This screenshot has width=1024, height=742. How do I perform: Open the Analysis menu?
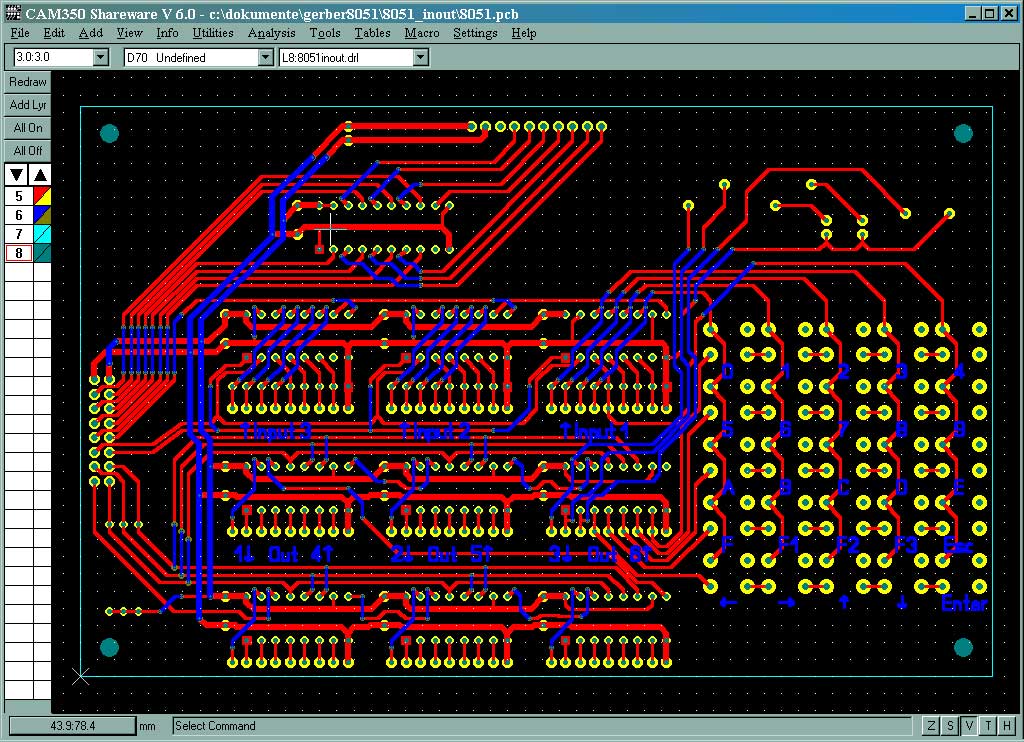(x=272, y=33)
